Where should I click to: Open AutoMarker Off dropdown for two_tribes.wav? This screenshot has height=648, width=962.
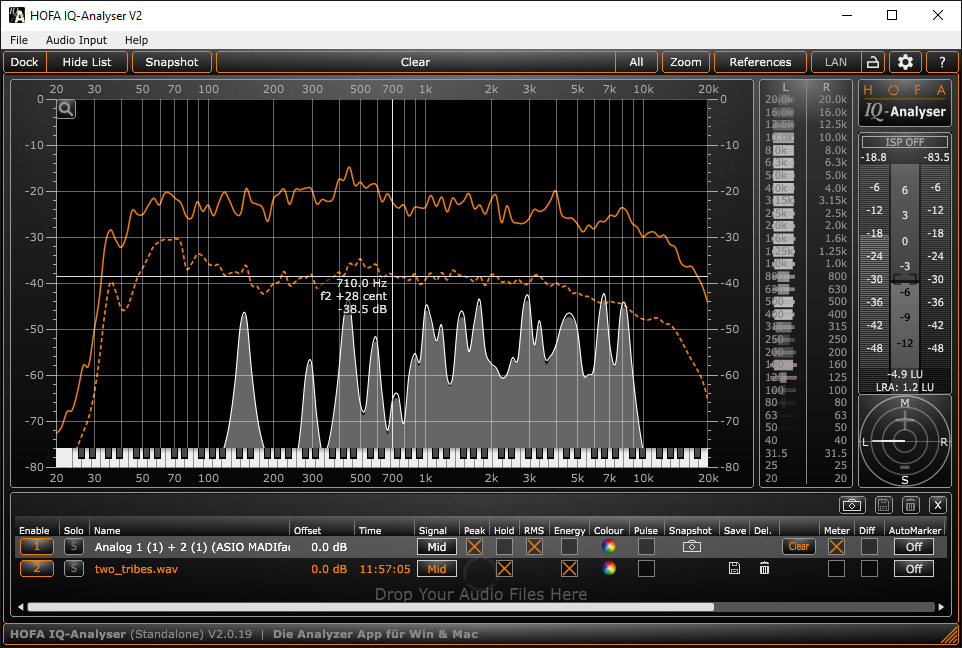(x=913, y=569)
